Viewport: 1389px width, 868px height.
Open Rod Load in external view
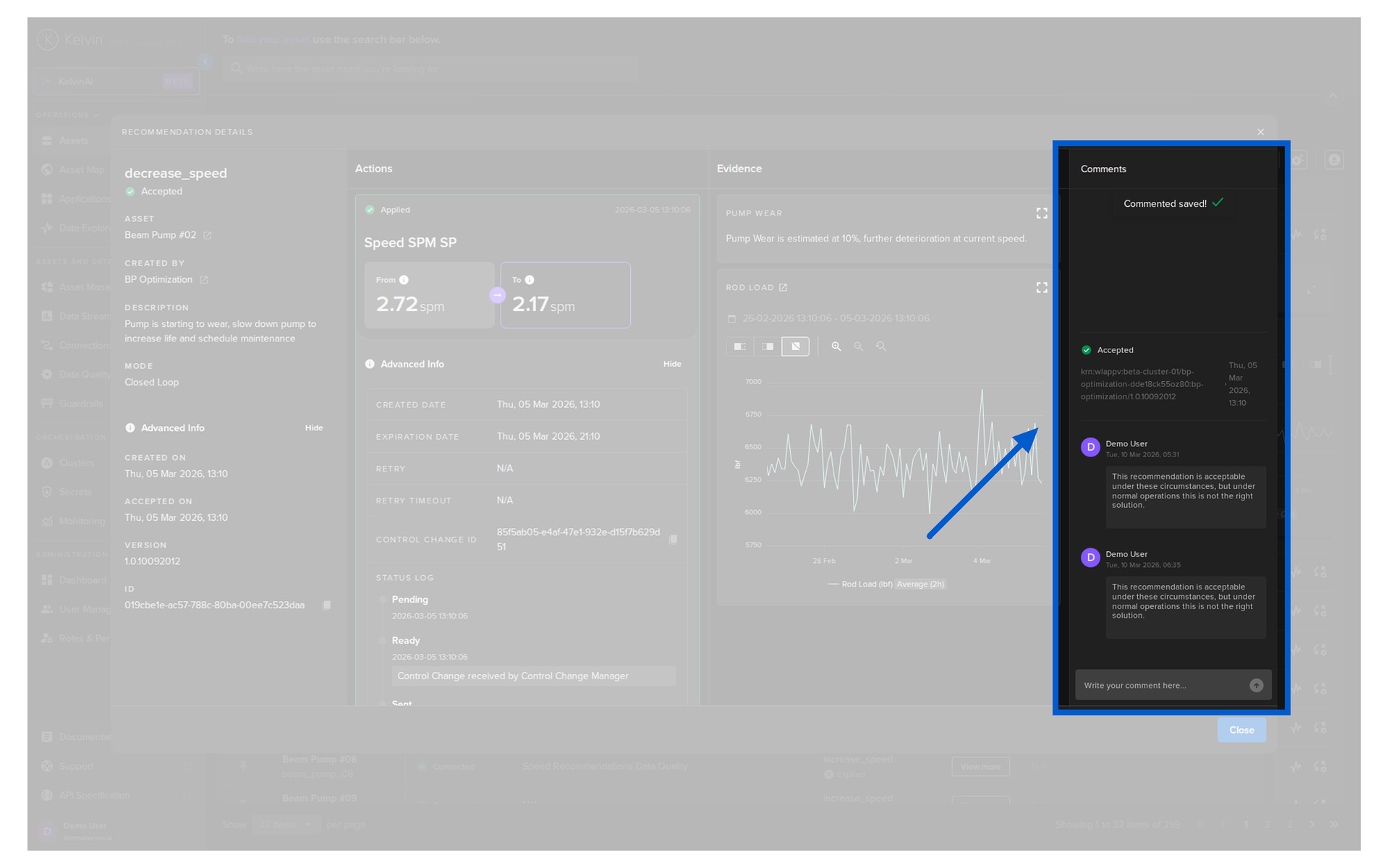click(783, 288)
